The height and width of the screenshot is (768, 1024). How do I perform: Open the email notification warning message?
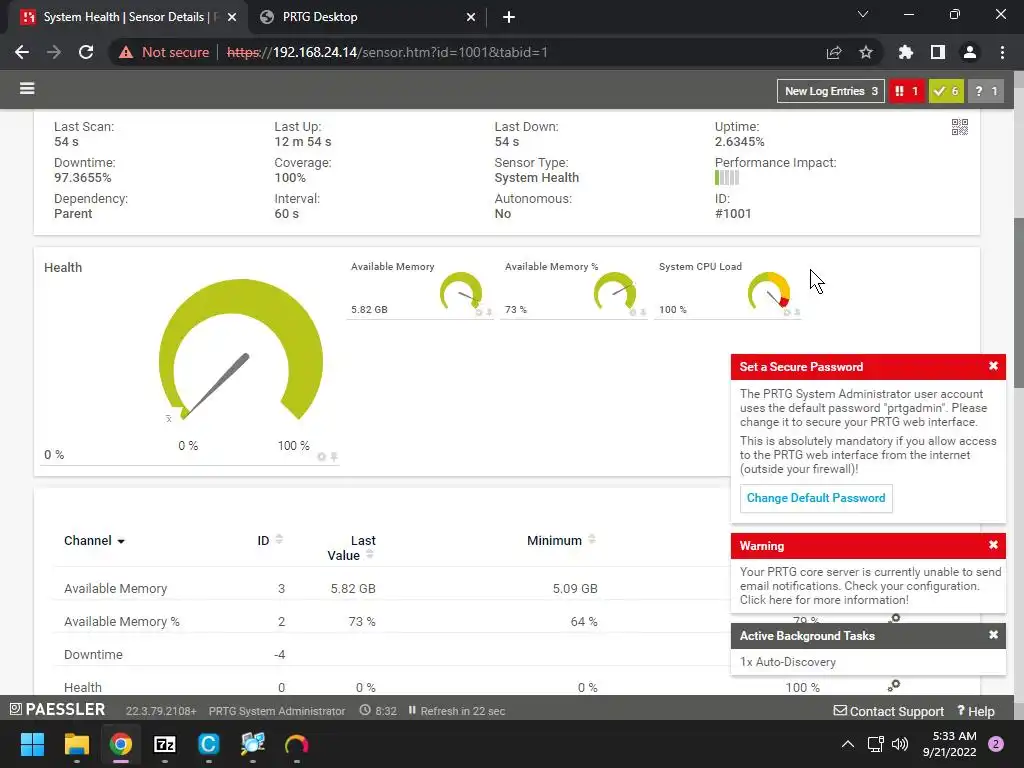point(869,586)
